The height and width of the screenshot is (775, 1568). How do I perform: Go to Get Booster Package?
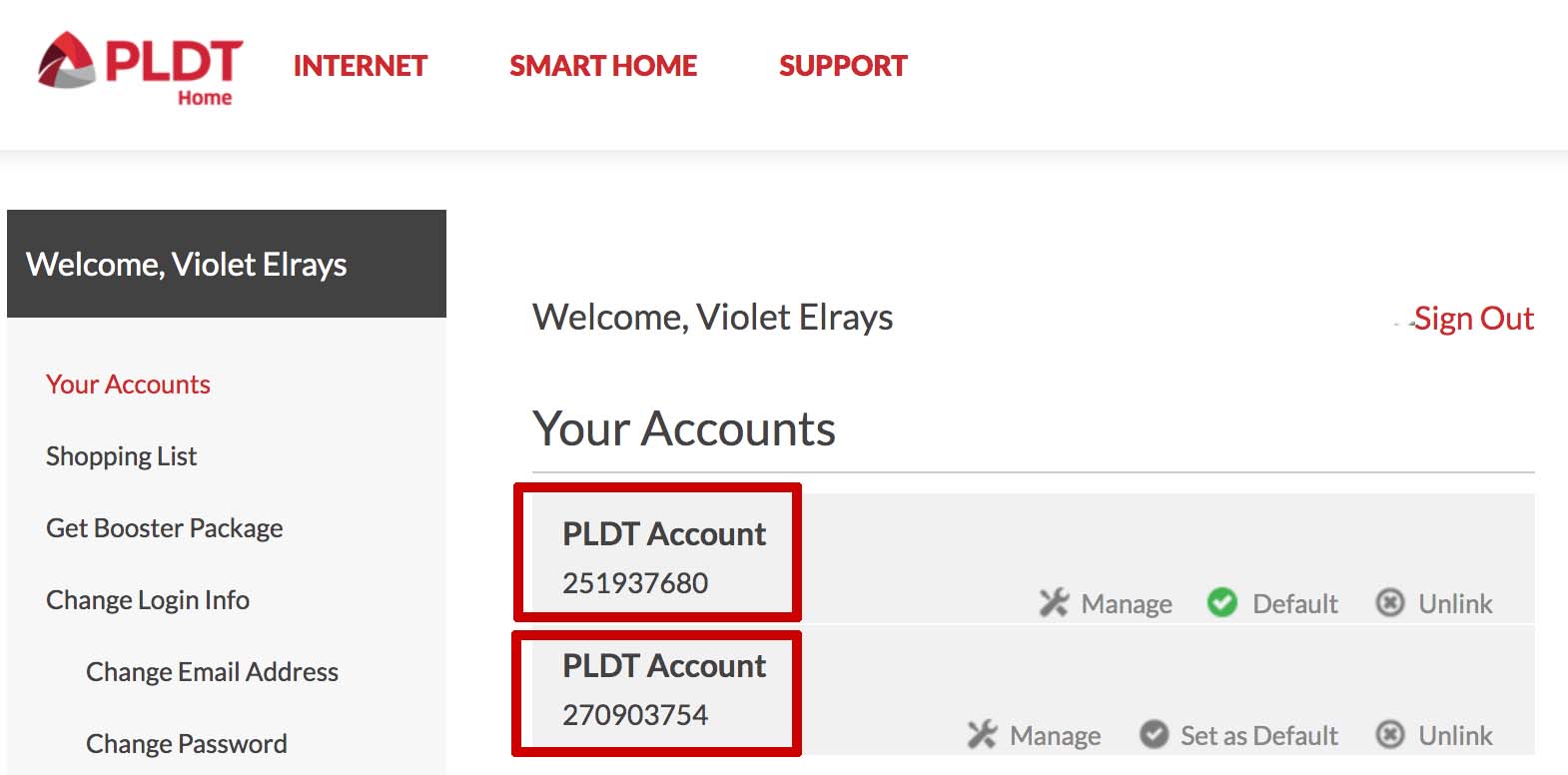[164, 528]
